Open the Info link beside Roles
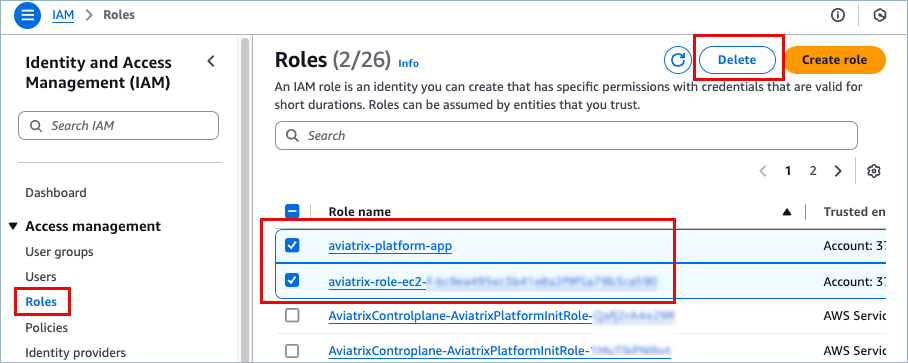Viewport: 908px width, 363px height. tap(408, 63)
